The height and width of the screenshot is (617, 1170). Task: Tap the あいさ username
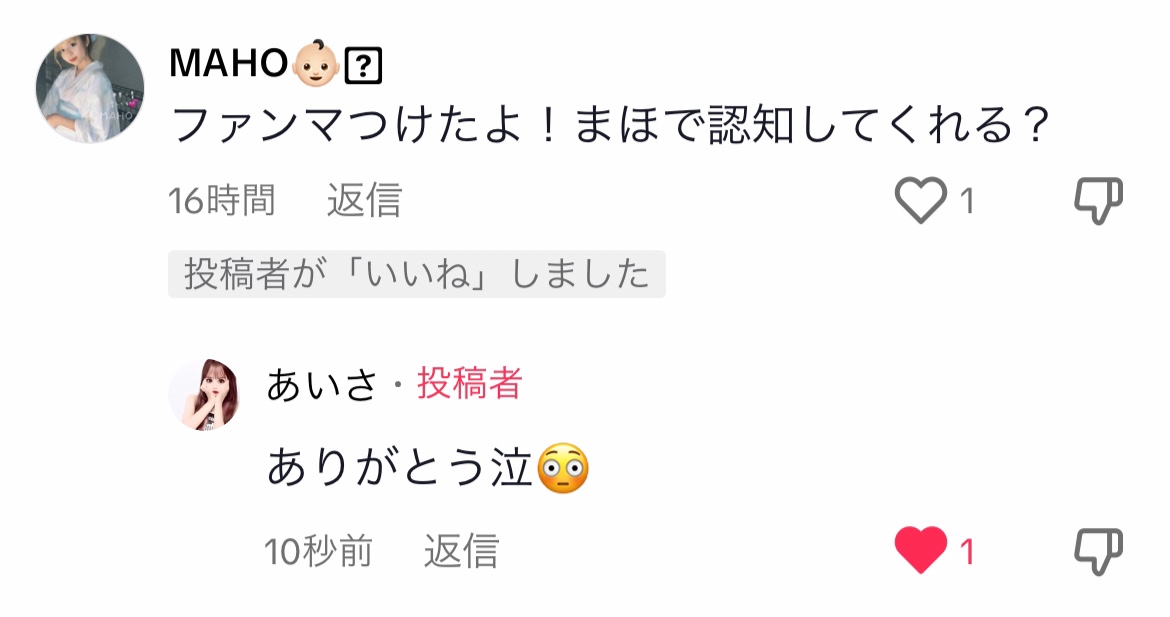click(x=322, y=385)
